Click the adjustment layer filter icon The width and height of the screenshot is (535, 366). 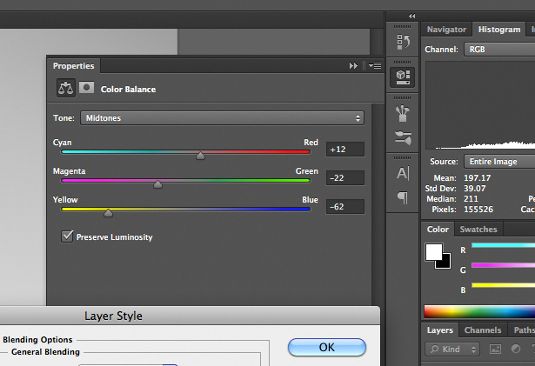516,349
